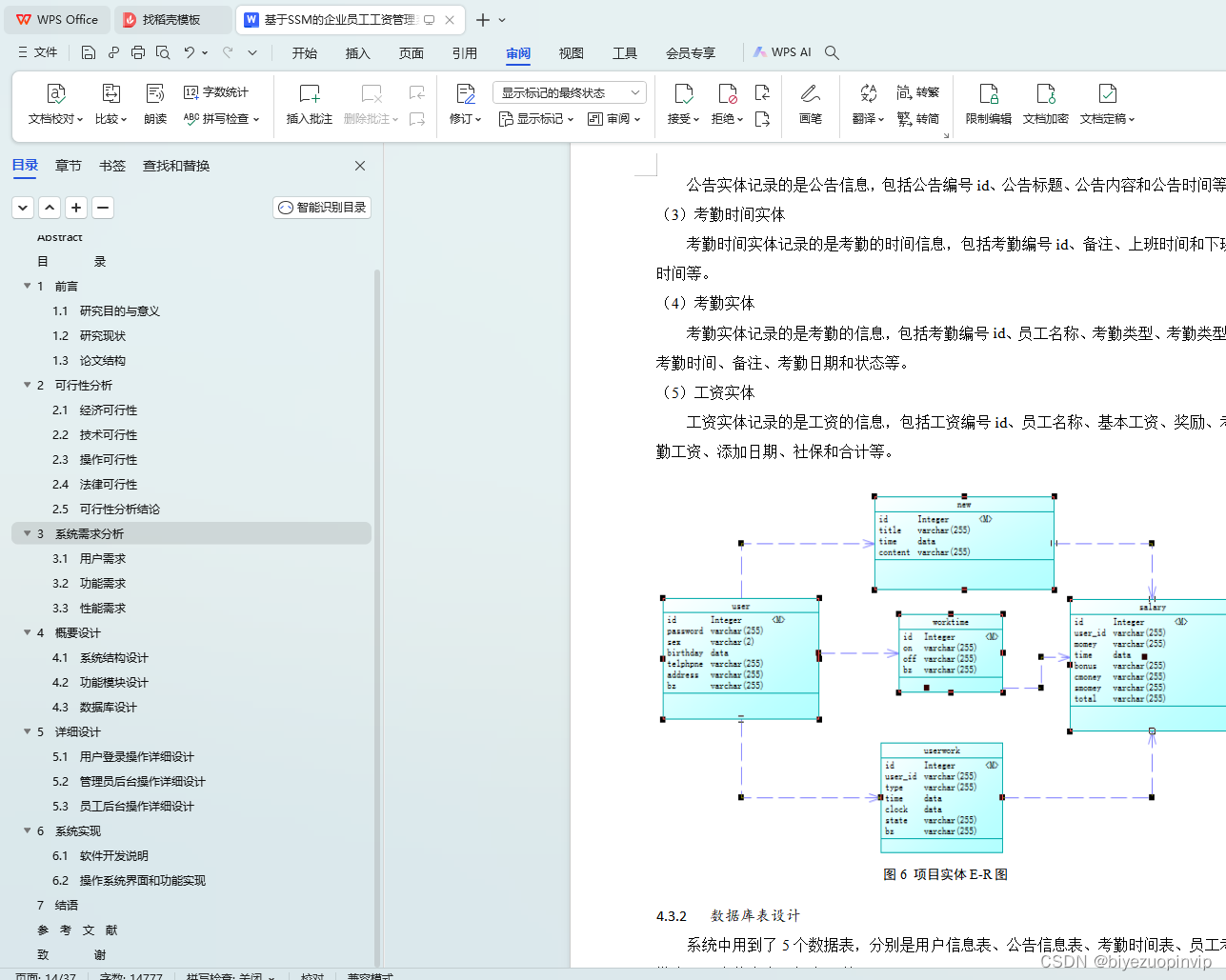Switch to the 引用 ribbon tab
The image size is (1226, 980).
coord(465,53)
